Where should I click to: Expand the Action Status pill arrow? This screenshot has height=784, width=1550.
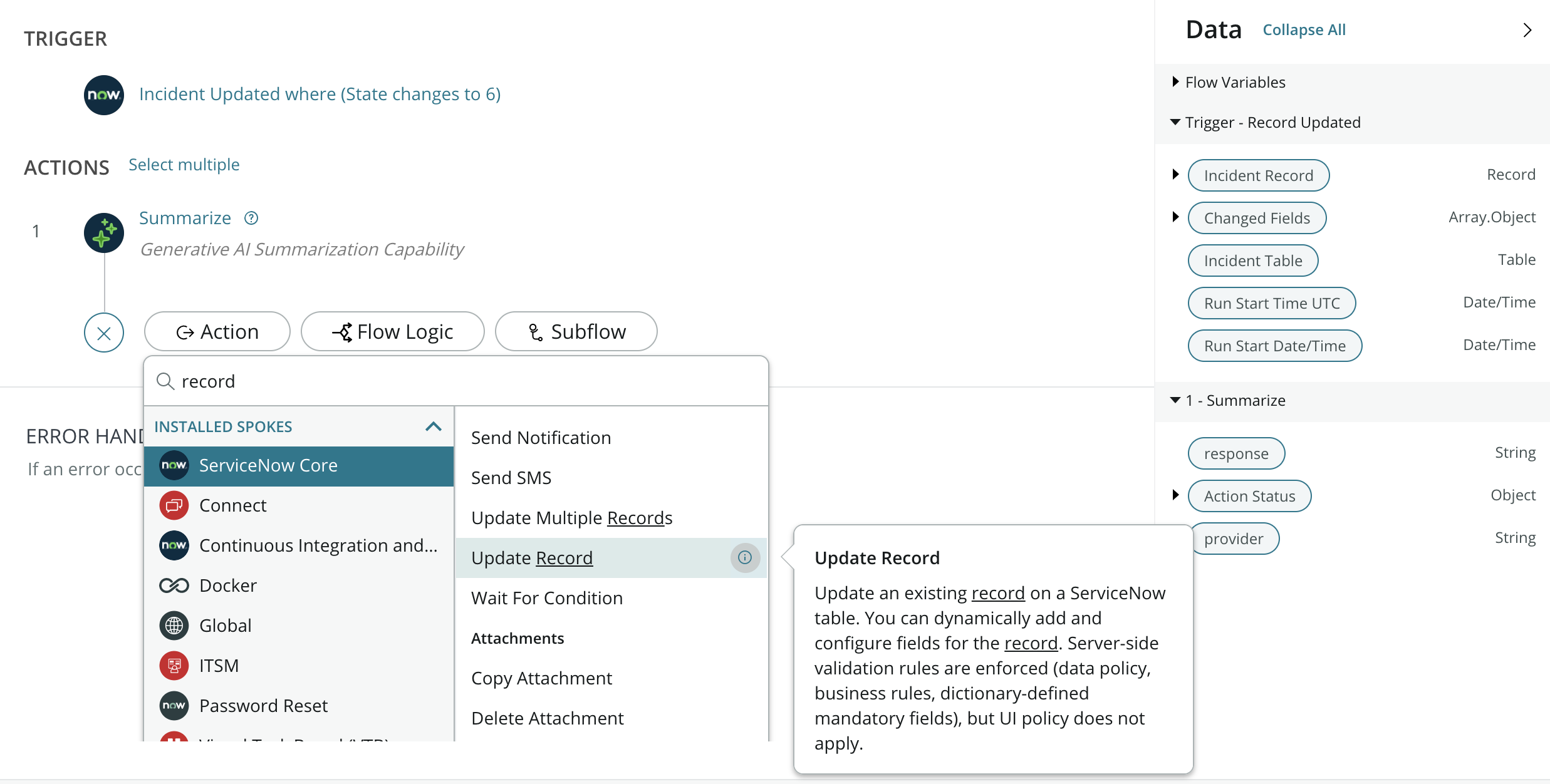click(1175, 495)
